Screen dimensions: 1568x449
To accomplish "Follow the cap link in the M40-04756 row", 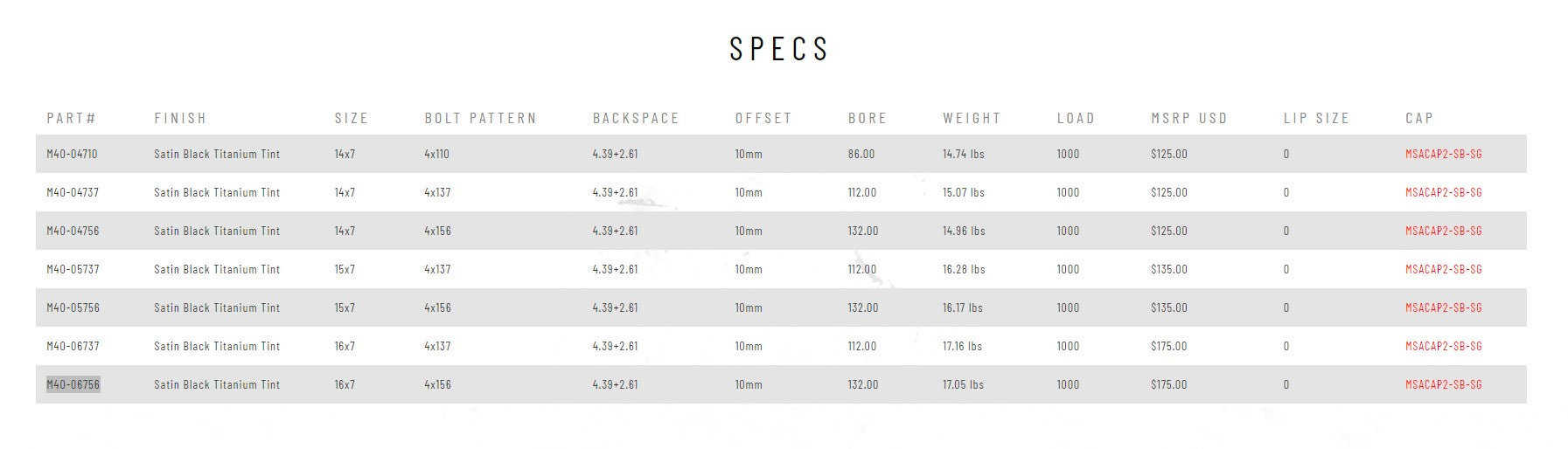I will (1443, 231).
